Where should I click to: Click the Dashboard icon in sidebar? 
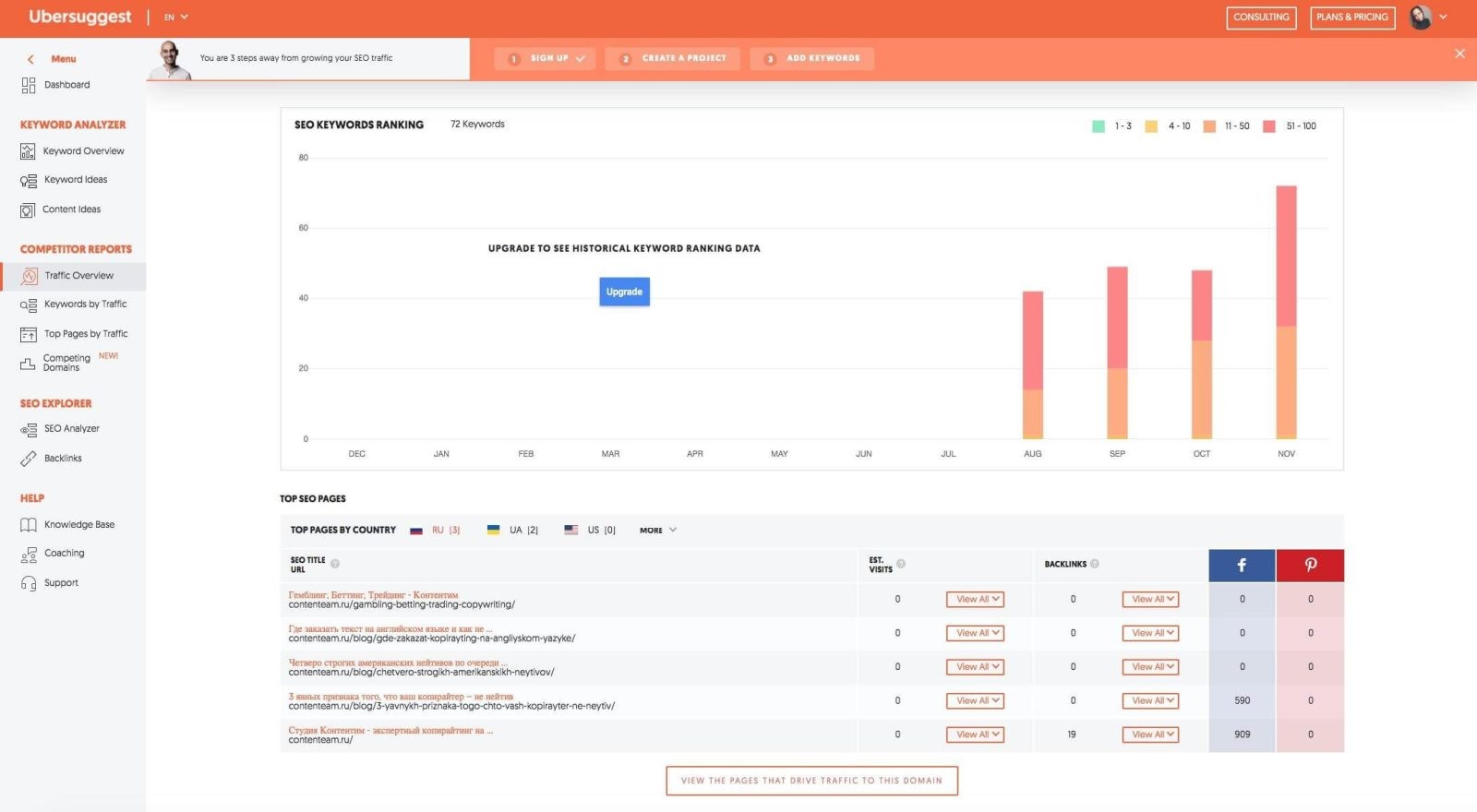pos(29,85)
